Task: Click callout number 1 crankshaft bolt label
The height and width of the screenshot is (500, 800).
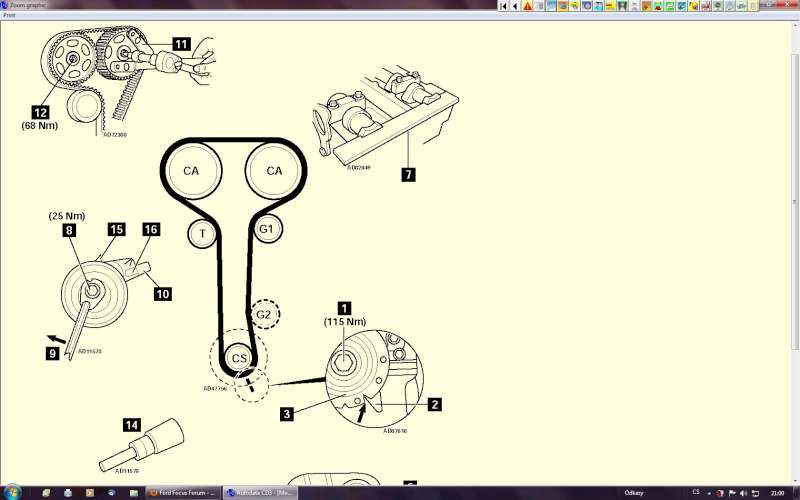Action: pyautogui.click(x=344, y=309)
